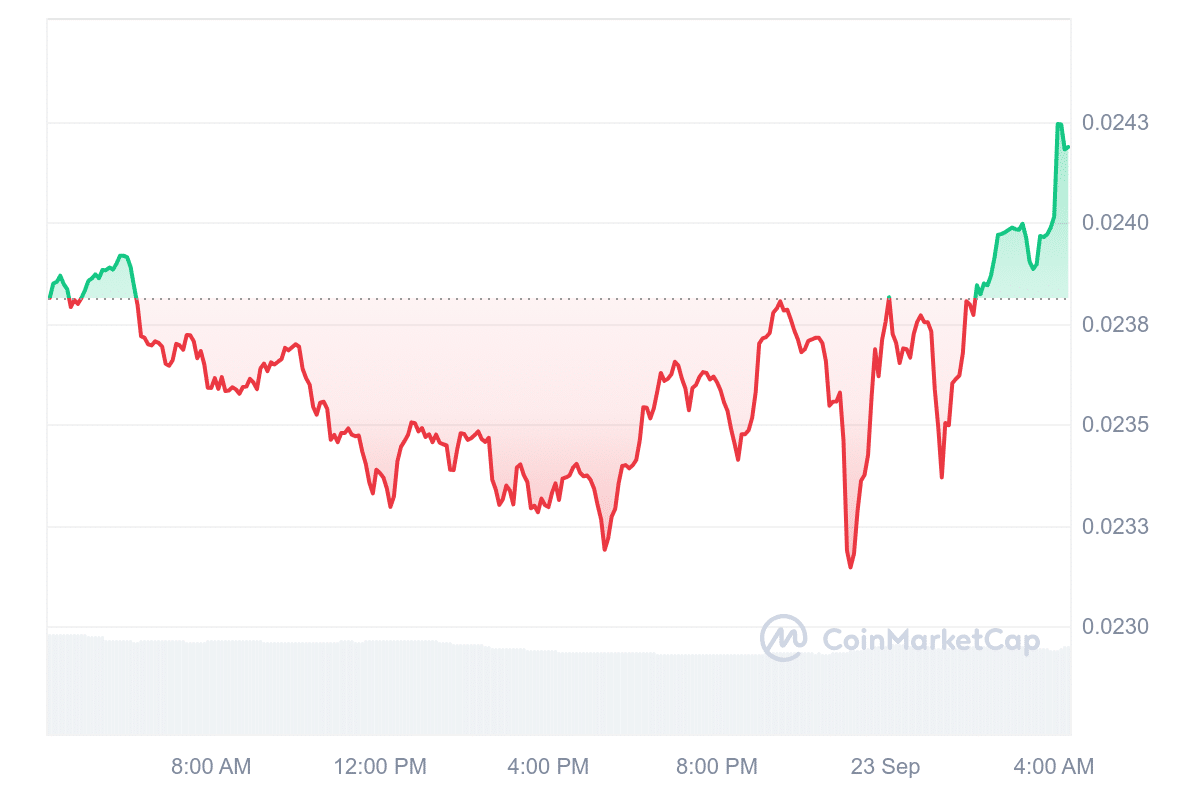
Task: Click the 0.0238 price axis label
Action: click(x=1115, y=325)
